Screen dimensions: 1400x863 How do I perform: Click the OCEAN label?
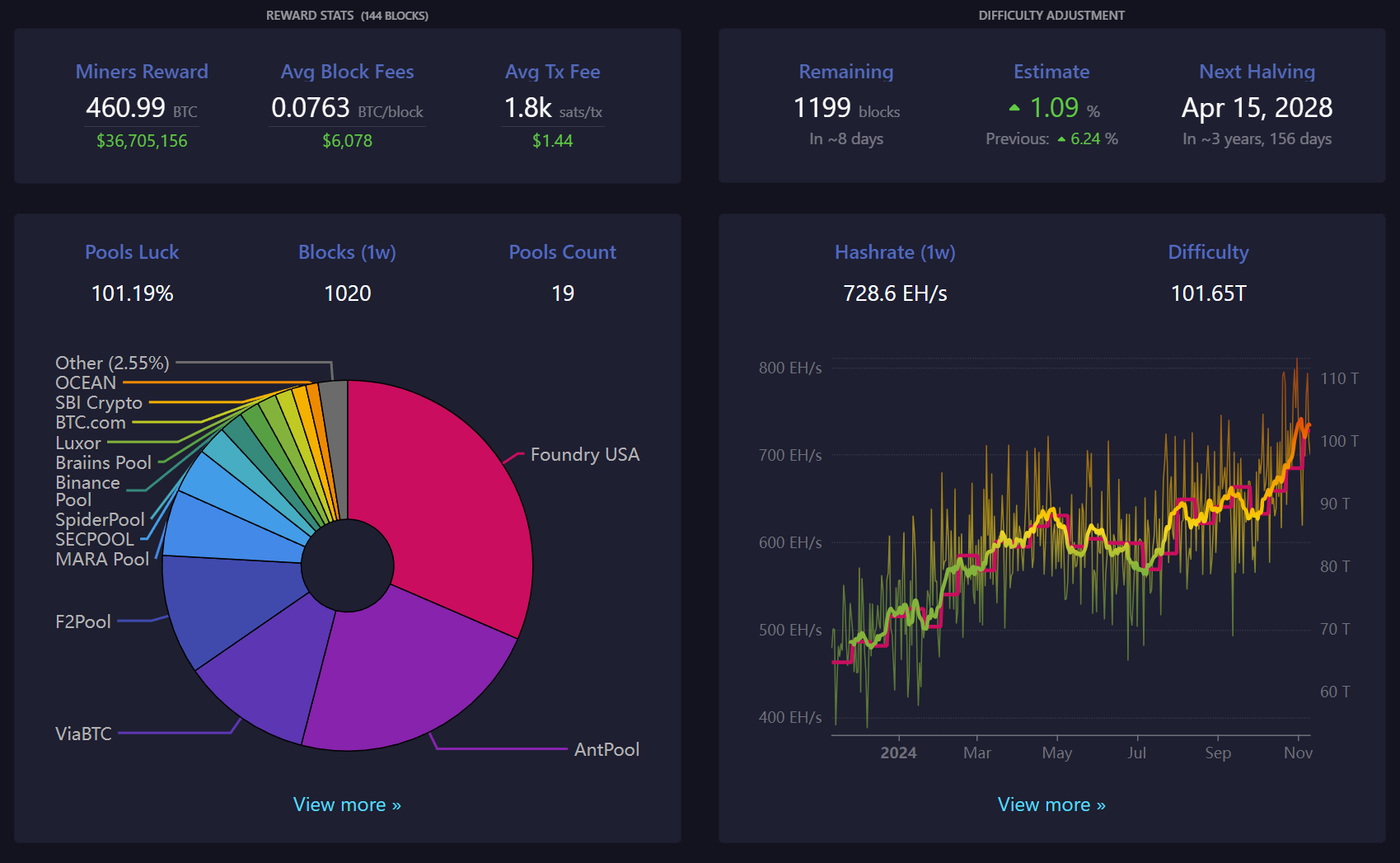tap(86, 382)
